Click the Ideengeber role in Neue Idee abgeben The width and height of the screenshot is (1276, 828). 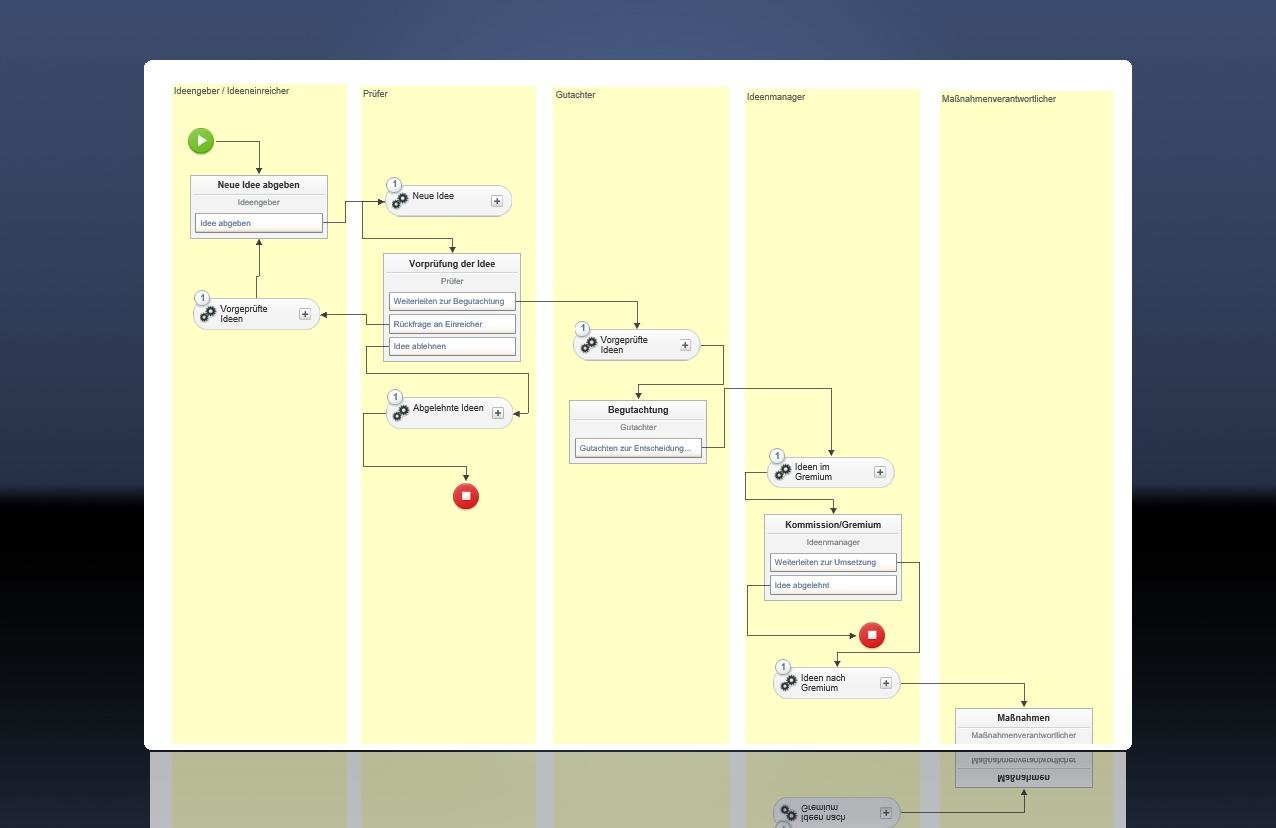pyautogui.click(x=259, y=202)
